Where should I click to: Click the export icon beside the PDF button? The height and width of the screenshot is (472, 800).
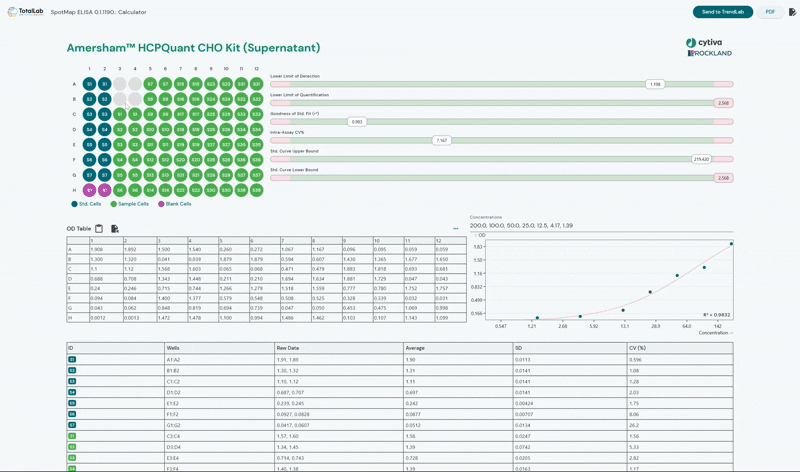(x=792, y=12)
